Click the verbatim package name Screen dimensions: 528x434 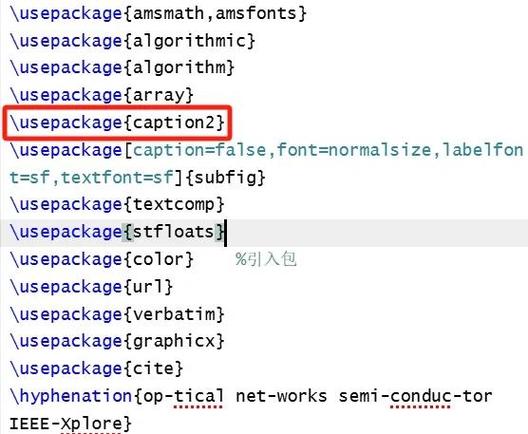point(174,314)
